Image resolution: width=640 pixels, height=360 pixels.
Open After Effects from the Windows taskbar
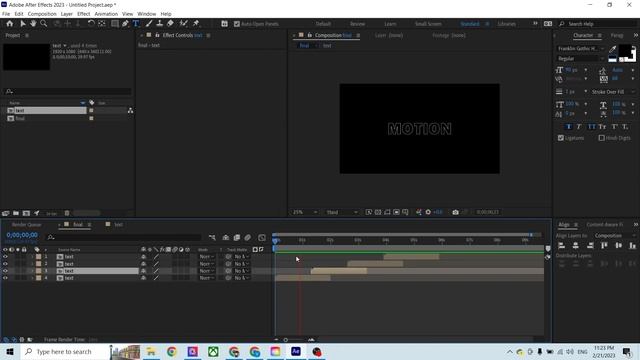point(296,351)
